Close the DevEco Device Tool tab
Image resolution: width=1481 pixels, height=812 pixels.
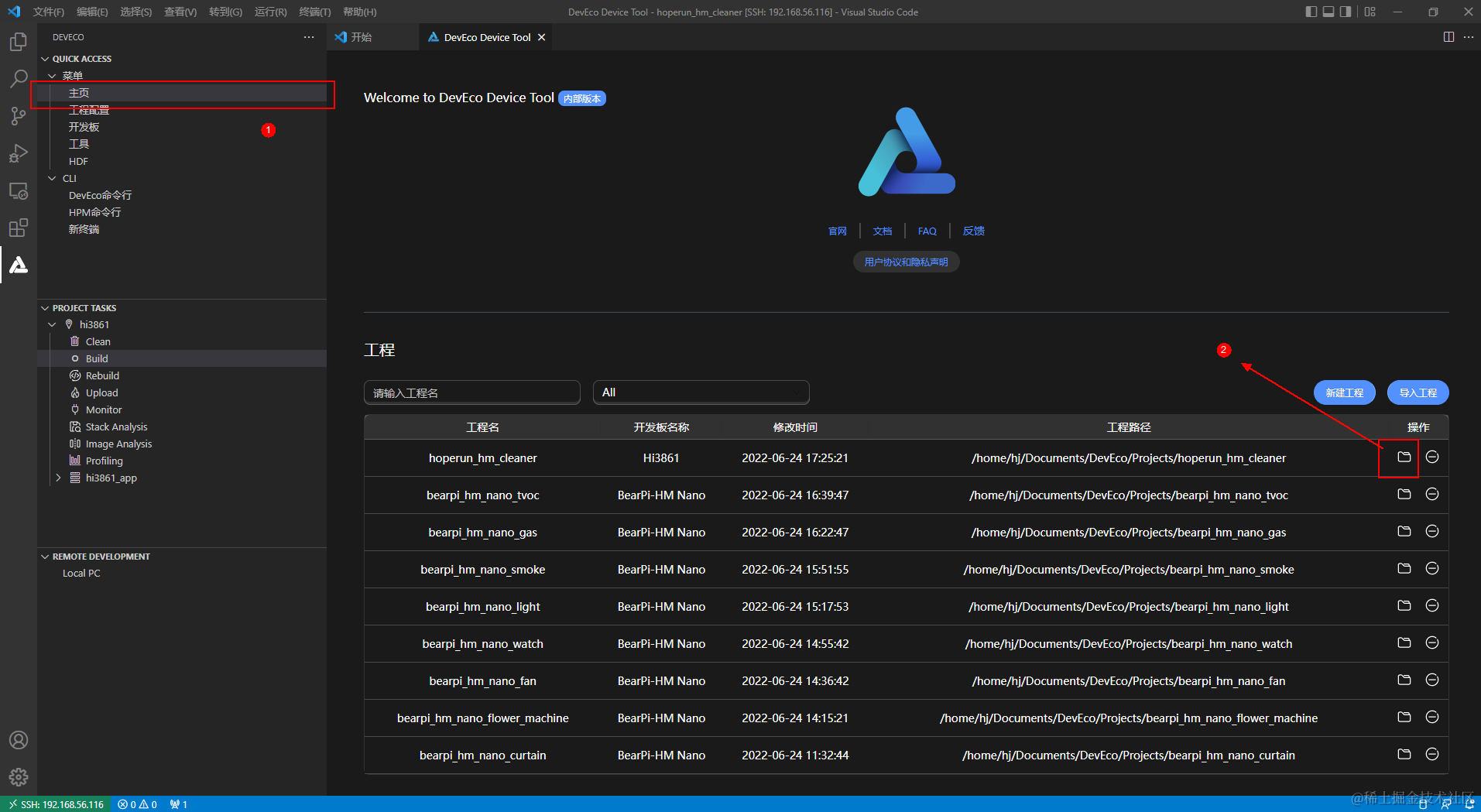541,37
